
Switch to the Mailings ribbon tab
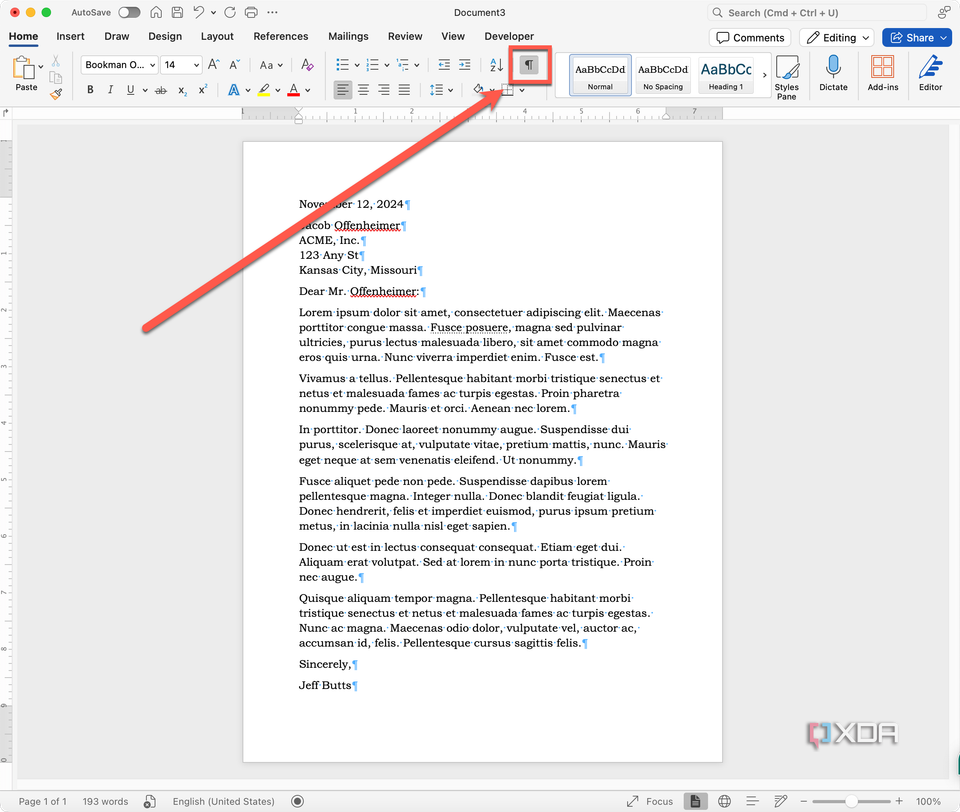(348, 35)
